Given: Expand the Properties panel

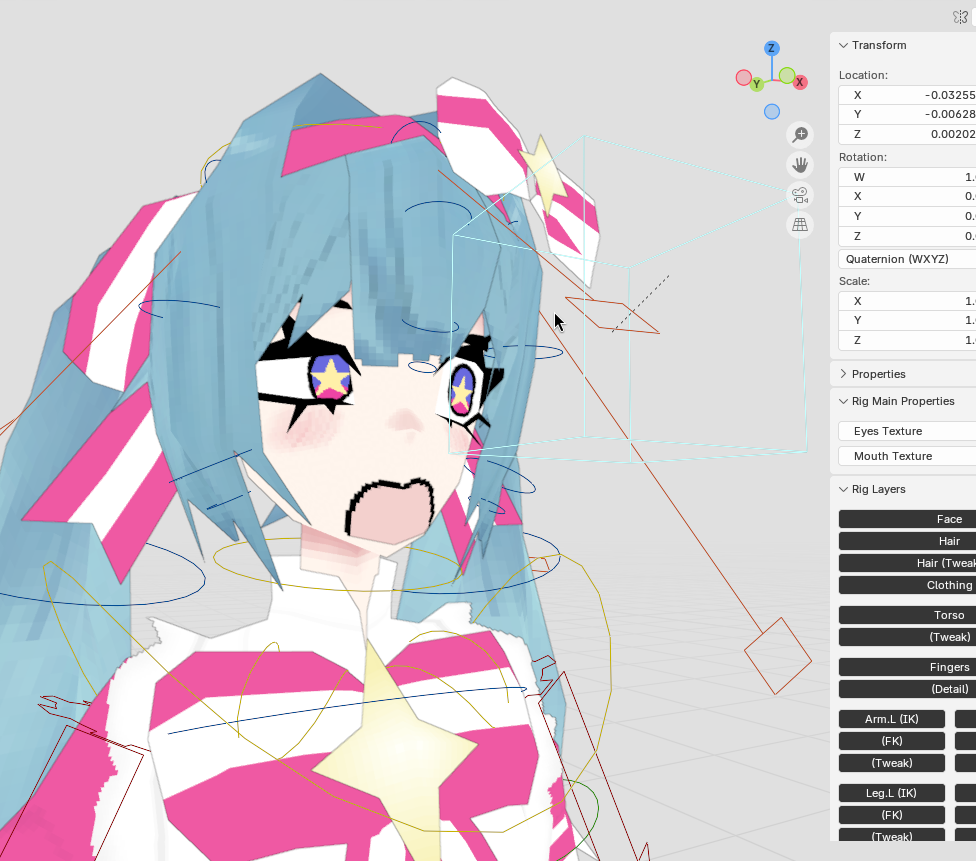Looking at the screenshot, I should [843, 374].
